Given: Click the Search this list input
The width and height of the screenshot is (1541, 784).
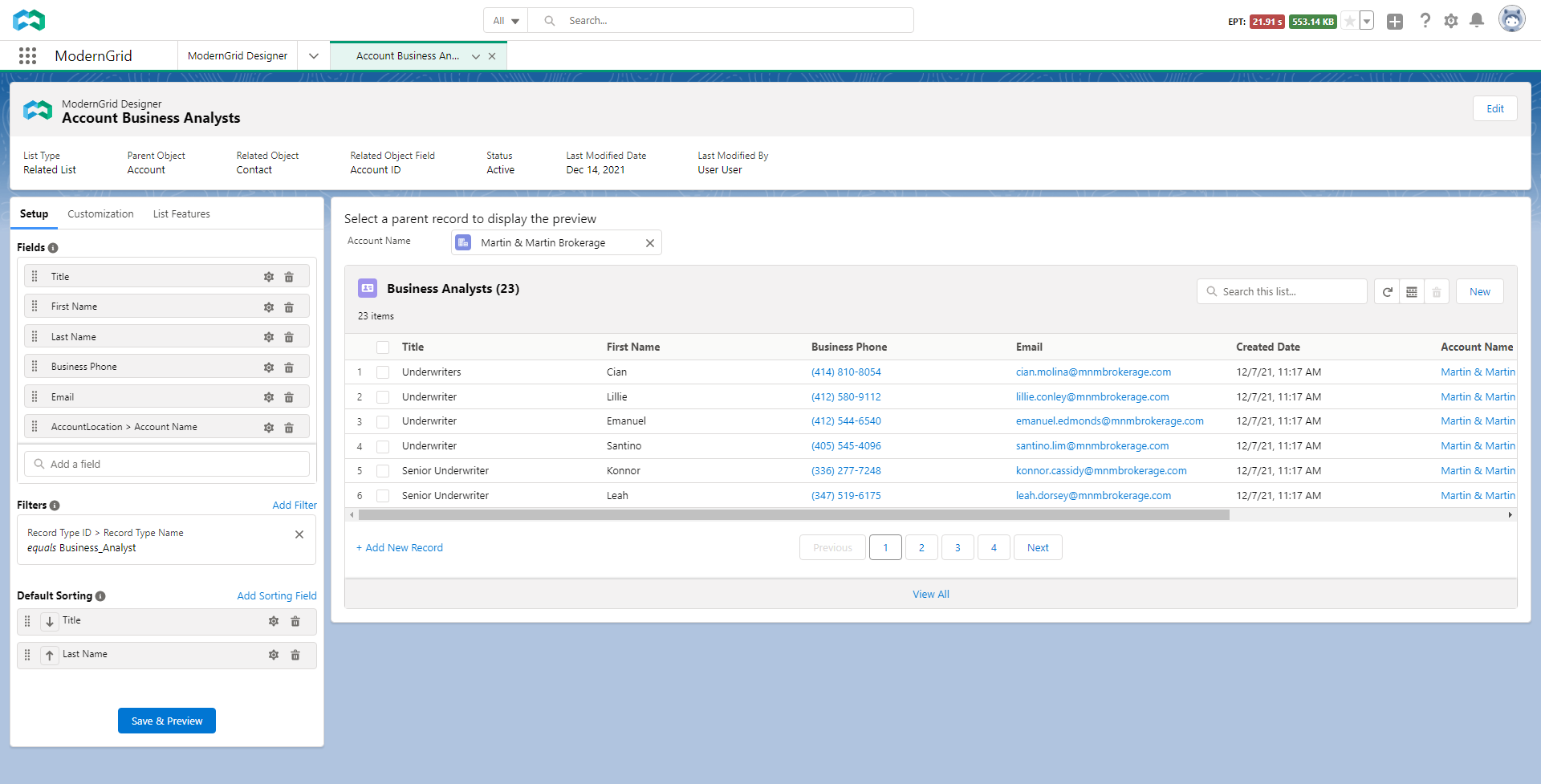Looking at the screenshot, I should click(1282, 292).
